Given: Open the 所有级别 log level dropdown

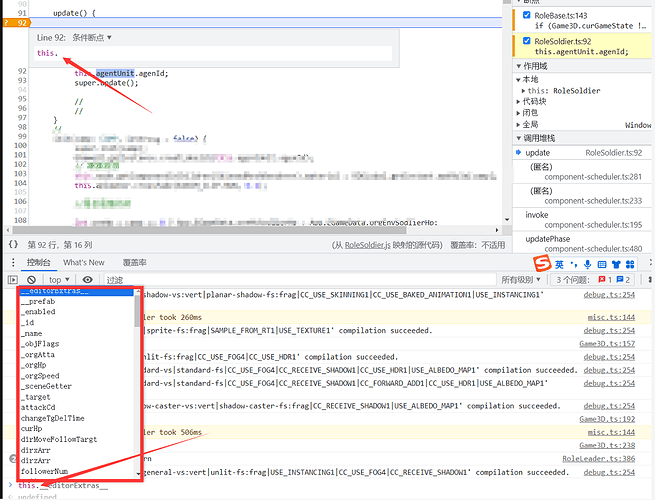Looking at the screenshot, I should (521, 279).
